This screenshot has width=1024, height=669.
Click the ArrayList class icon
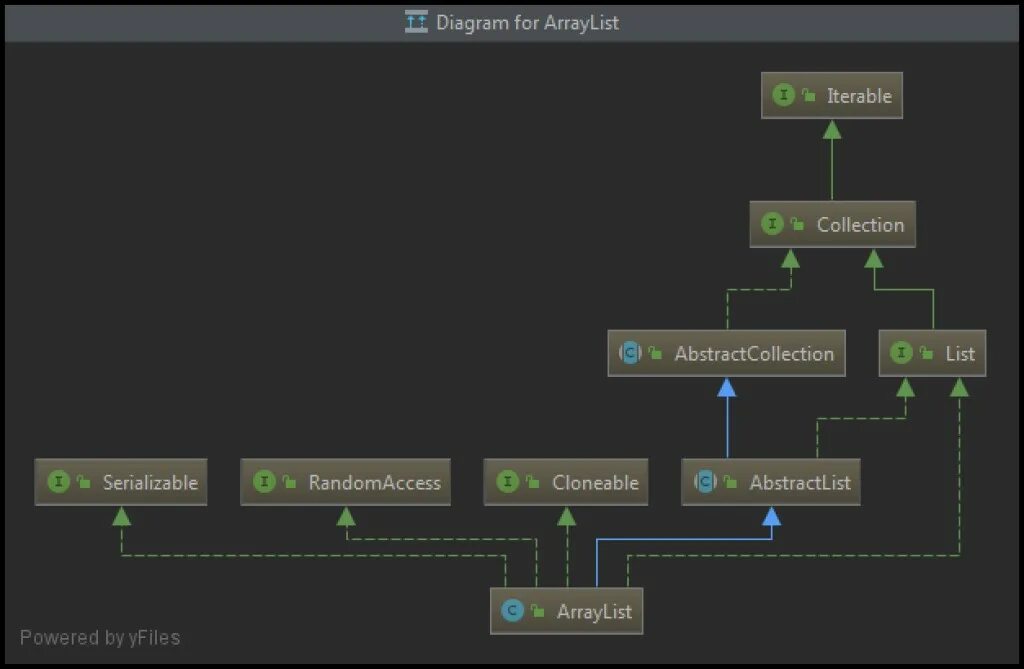514,610
